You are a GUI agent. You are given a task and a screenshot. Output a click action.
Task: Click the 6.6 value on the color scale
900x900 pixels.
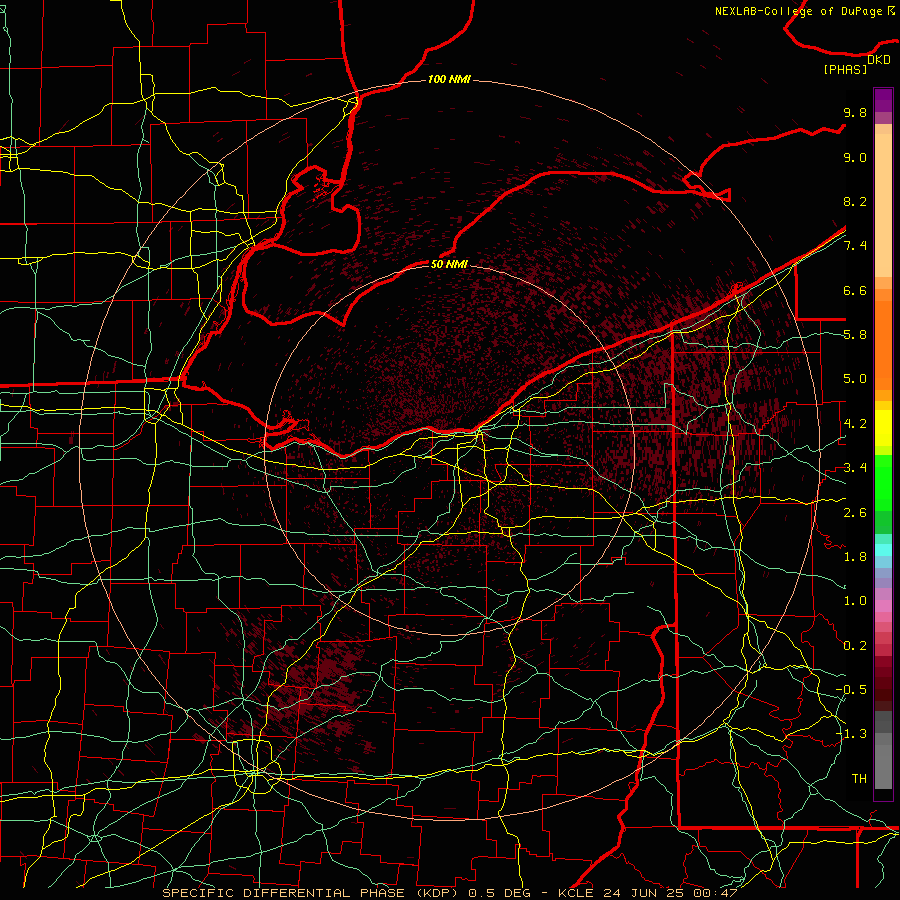[855, 290]
